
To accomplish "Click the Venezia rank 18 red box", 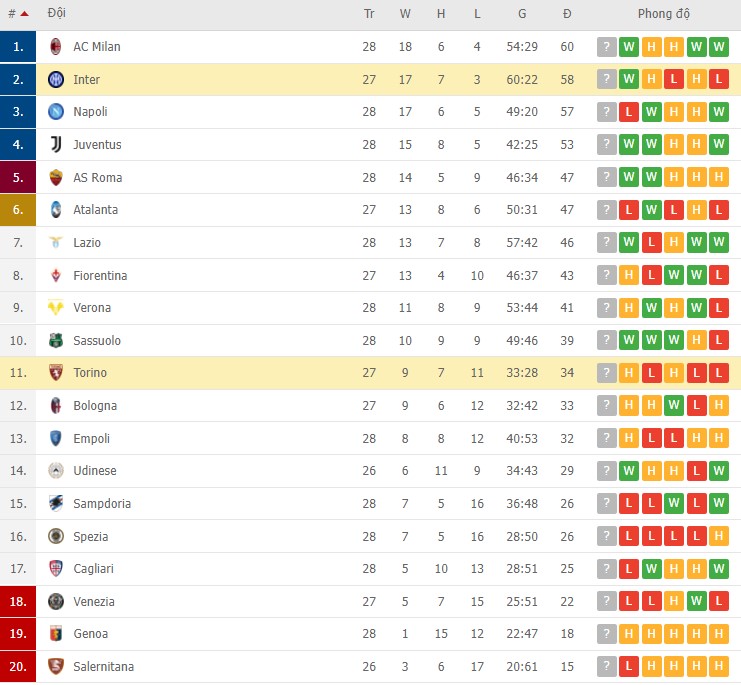I will click(x=18, y=602).
